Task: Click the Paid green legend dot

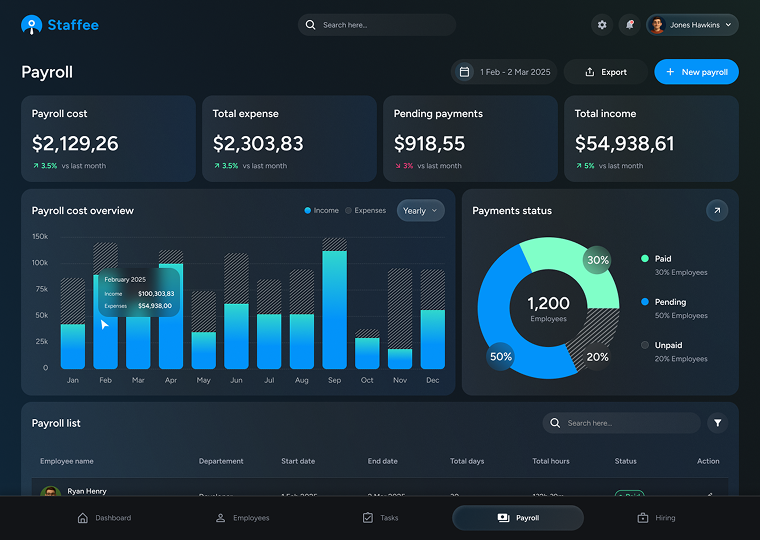Action: click(645, 258)
